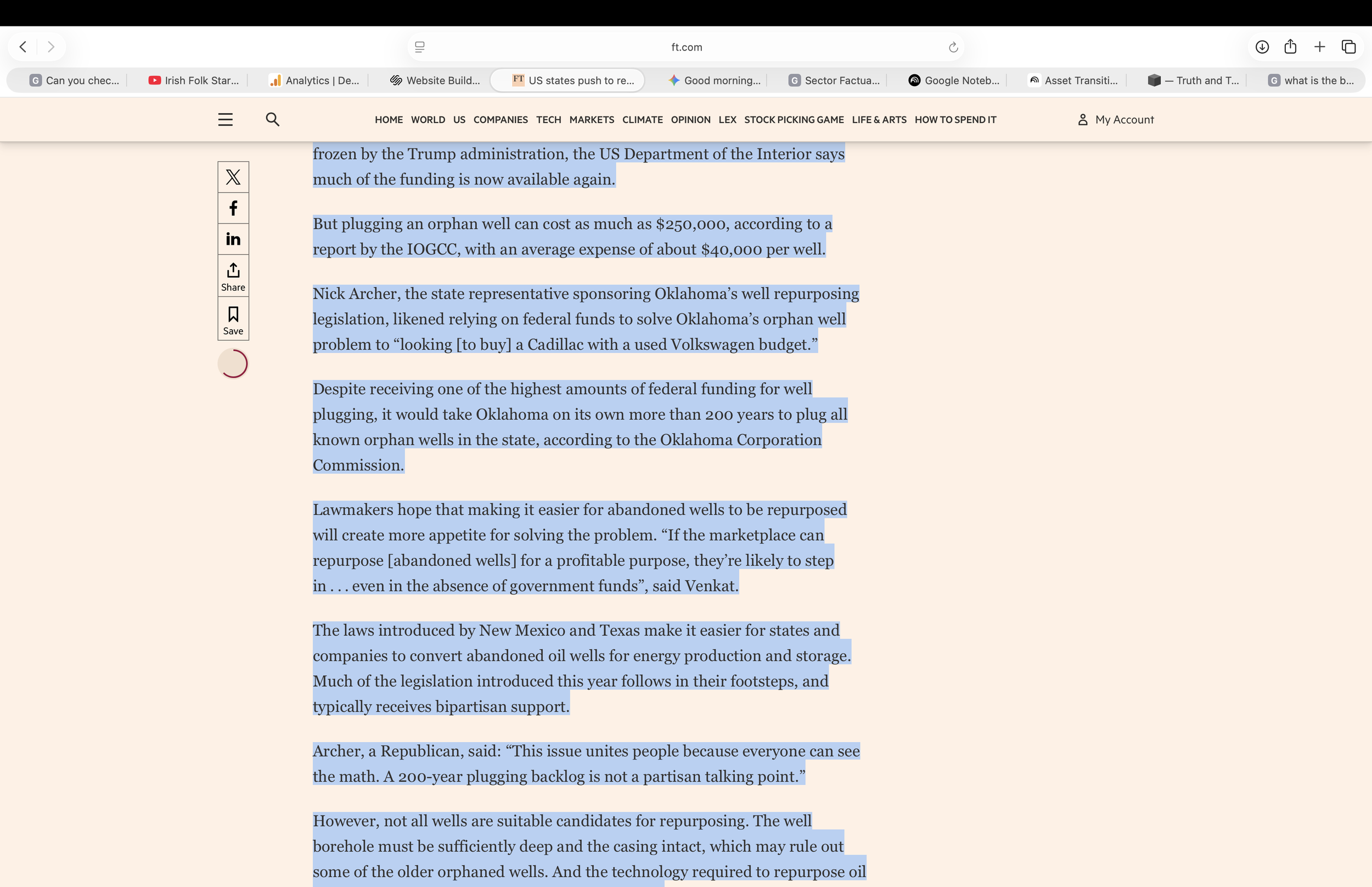
Task: Click the ft.com address field
Action: 687,47
